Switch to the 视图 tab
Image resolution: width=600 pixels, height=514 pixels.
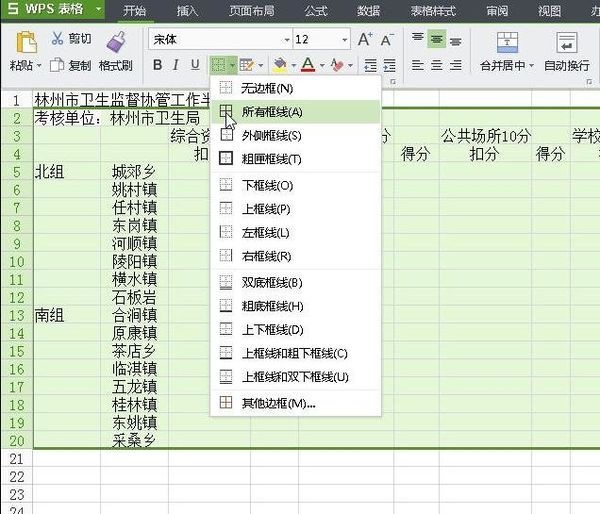point(549,10)
